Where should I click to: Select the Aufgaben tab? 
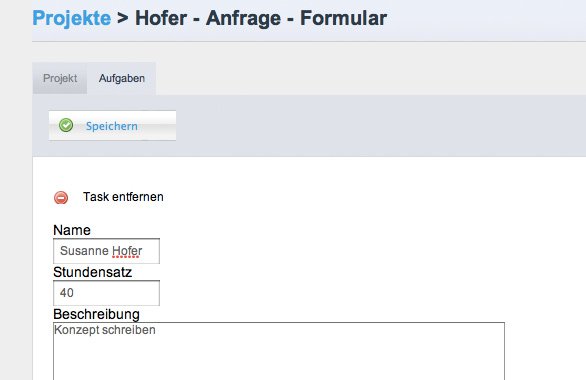(121, 78)
